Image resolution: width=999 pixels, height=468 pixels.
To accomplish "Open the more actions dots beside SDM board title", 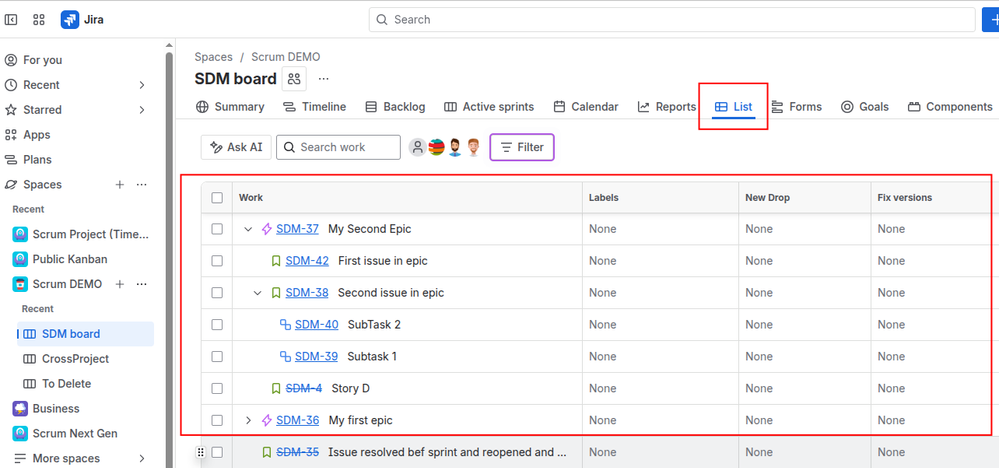I will point(324,79).
